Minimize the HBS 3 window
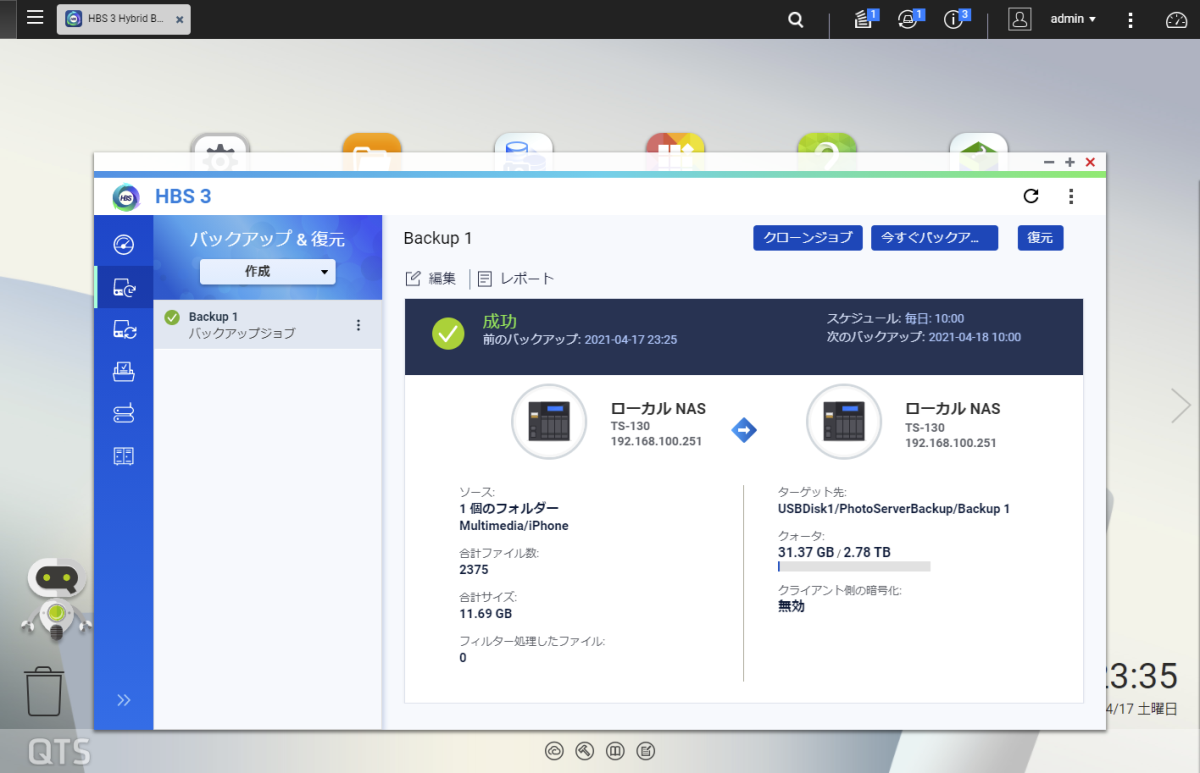This screenshot has width=1200, height=773. click(1049, 162)
